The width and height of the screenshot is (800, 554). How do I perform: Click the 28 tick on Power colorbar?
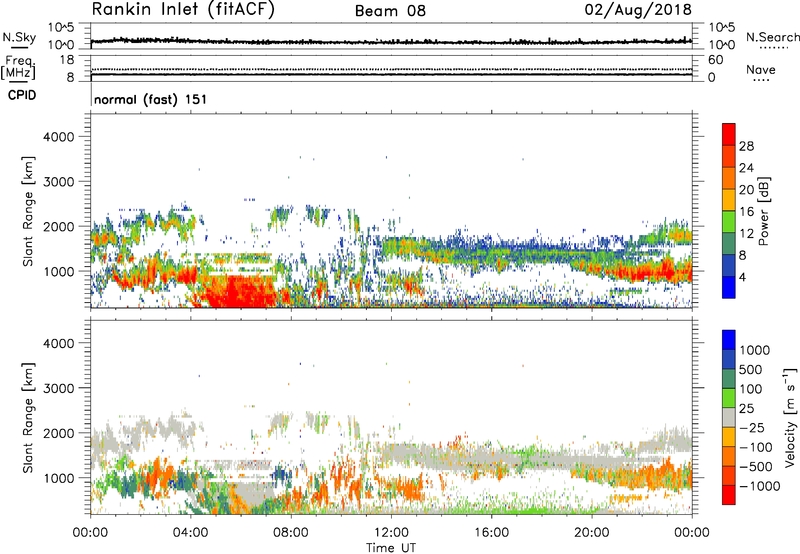click(746, 146)
